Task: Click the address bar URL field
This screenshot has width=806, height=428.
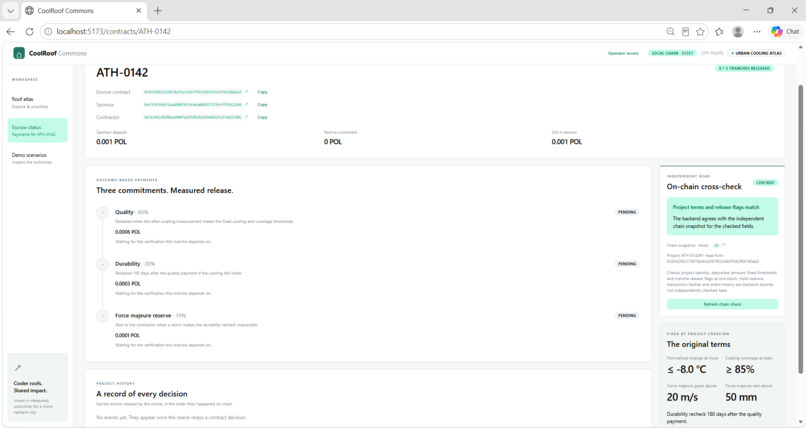Action: pyautogui.click(x=355, y=31)
